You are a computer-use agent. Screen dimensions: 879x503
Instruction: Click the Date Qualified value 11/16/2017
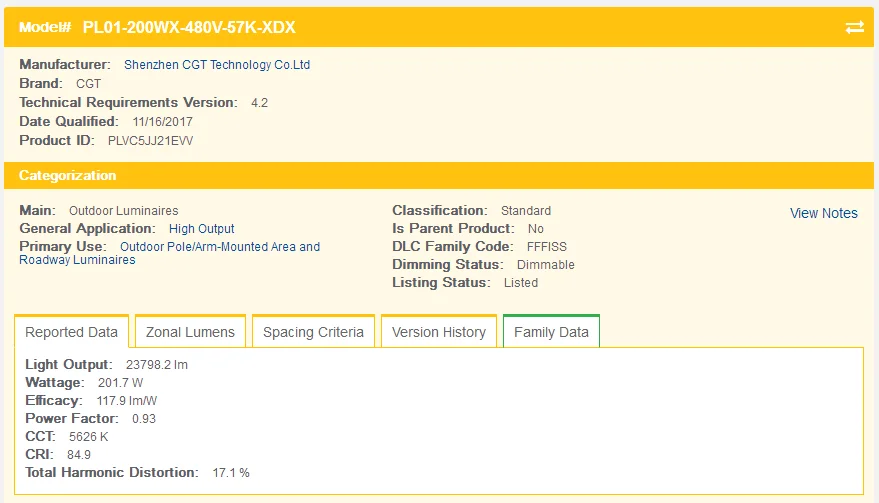click(163, 122)
